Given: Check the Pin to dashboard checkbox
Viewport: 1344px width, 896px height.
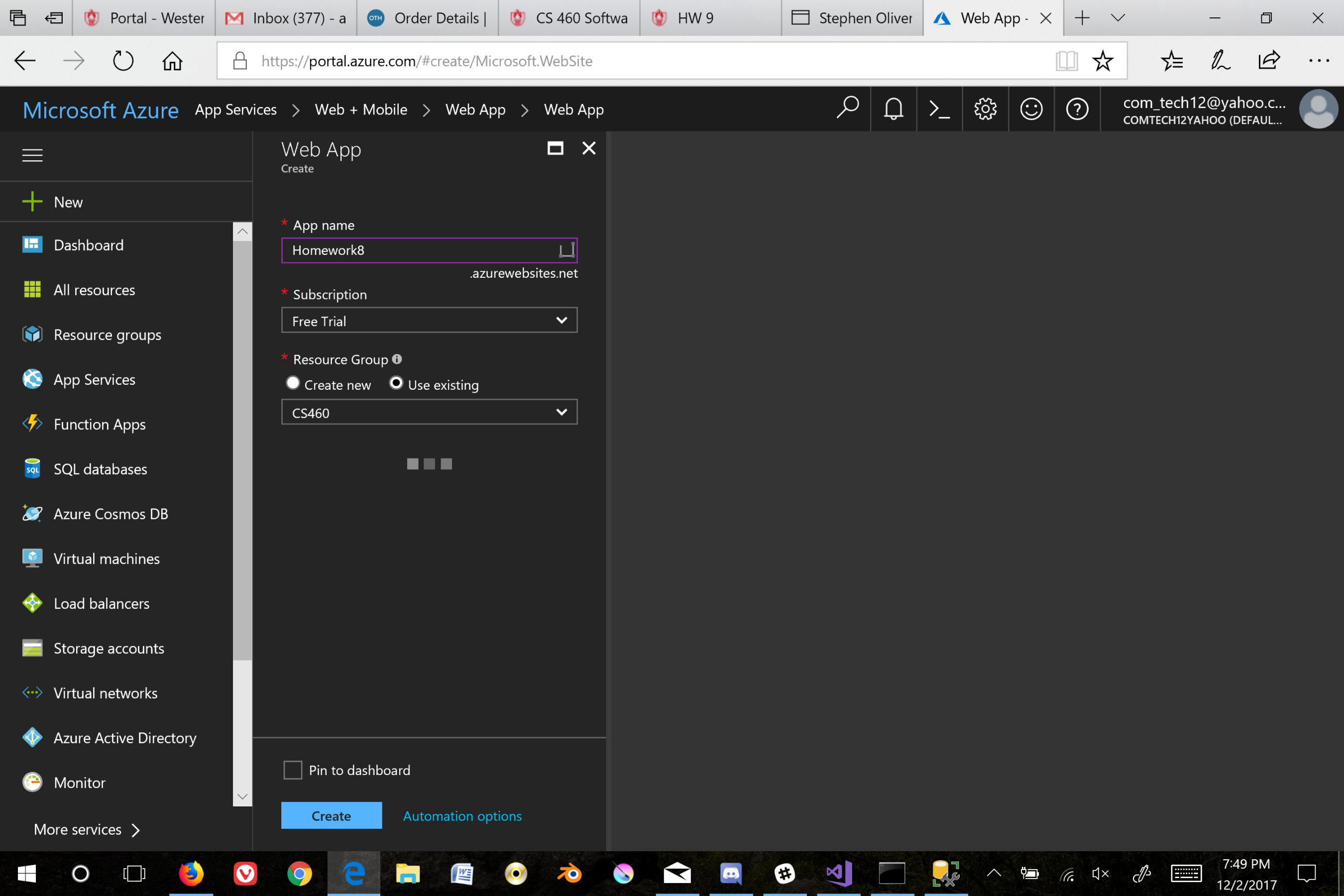Looking at the screenshot, I should [293, 770].
